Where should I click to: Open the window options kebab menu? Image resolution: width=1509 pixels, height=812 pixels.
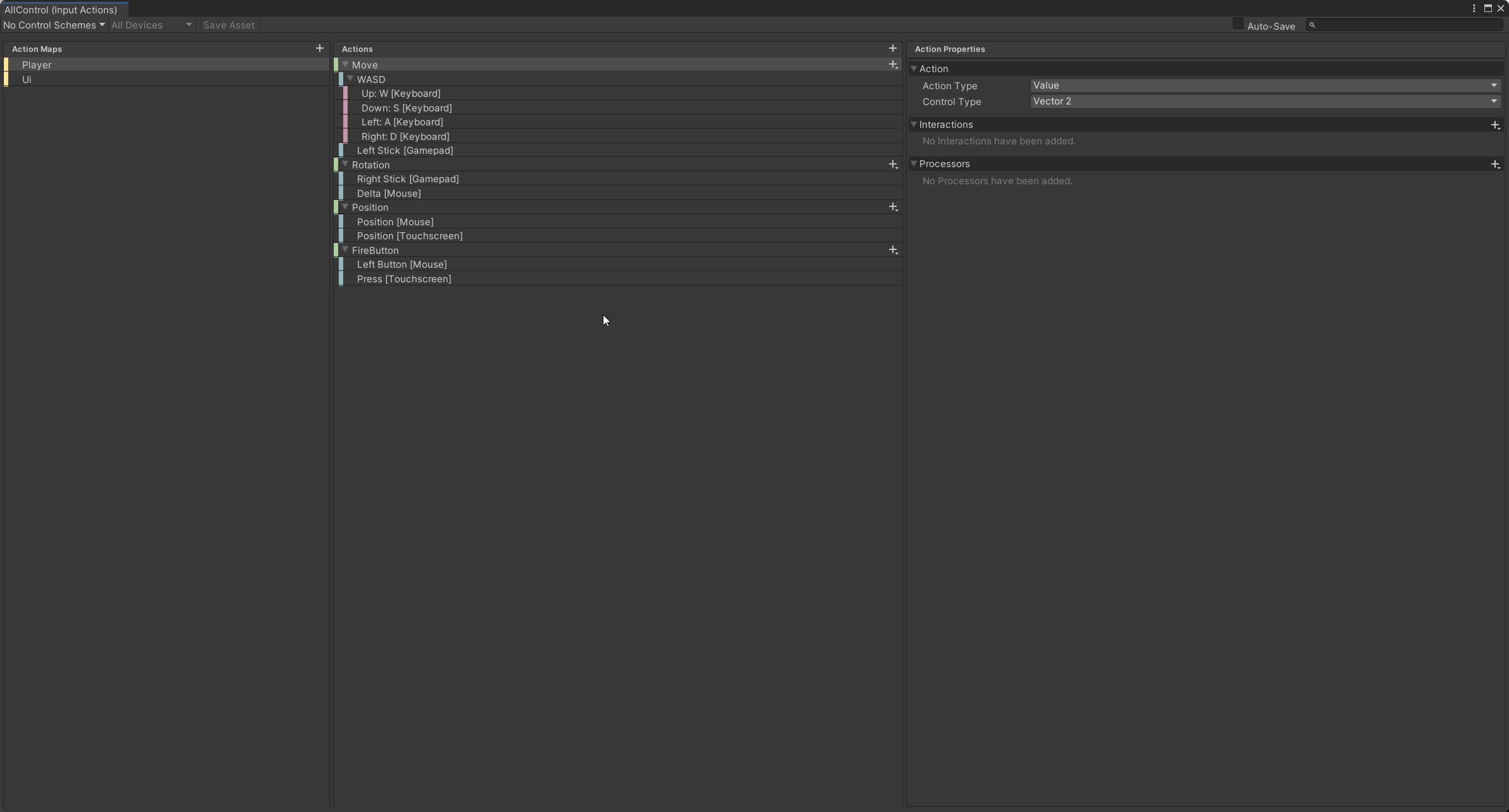coord(1474,8)
